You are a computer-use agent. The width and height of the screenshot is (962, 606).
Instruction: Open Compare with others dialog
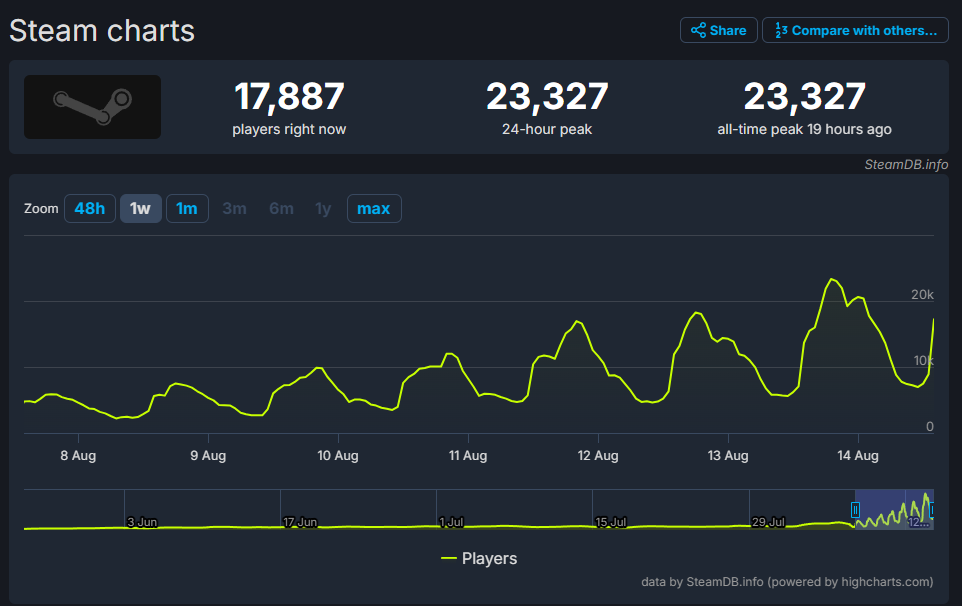pyautogui.click(x=855, y=30)
